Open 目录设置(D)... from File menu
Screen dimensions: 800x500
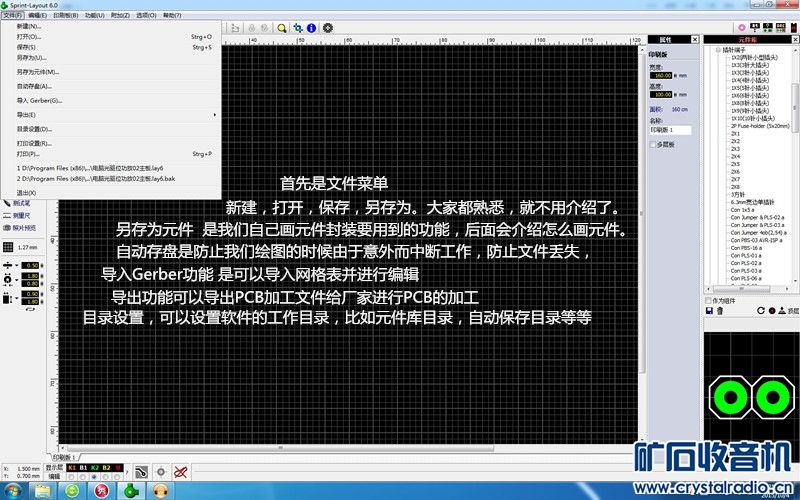click(x=111, y=129)
